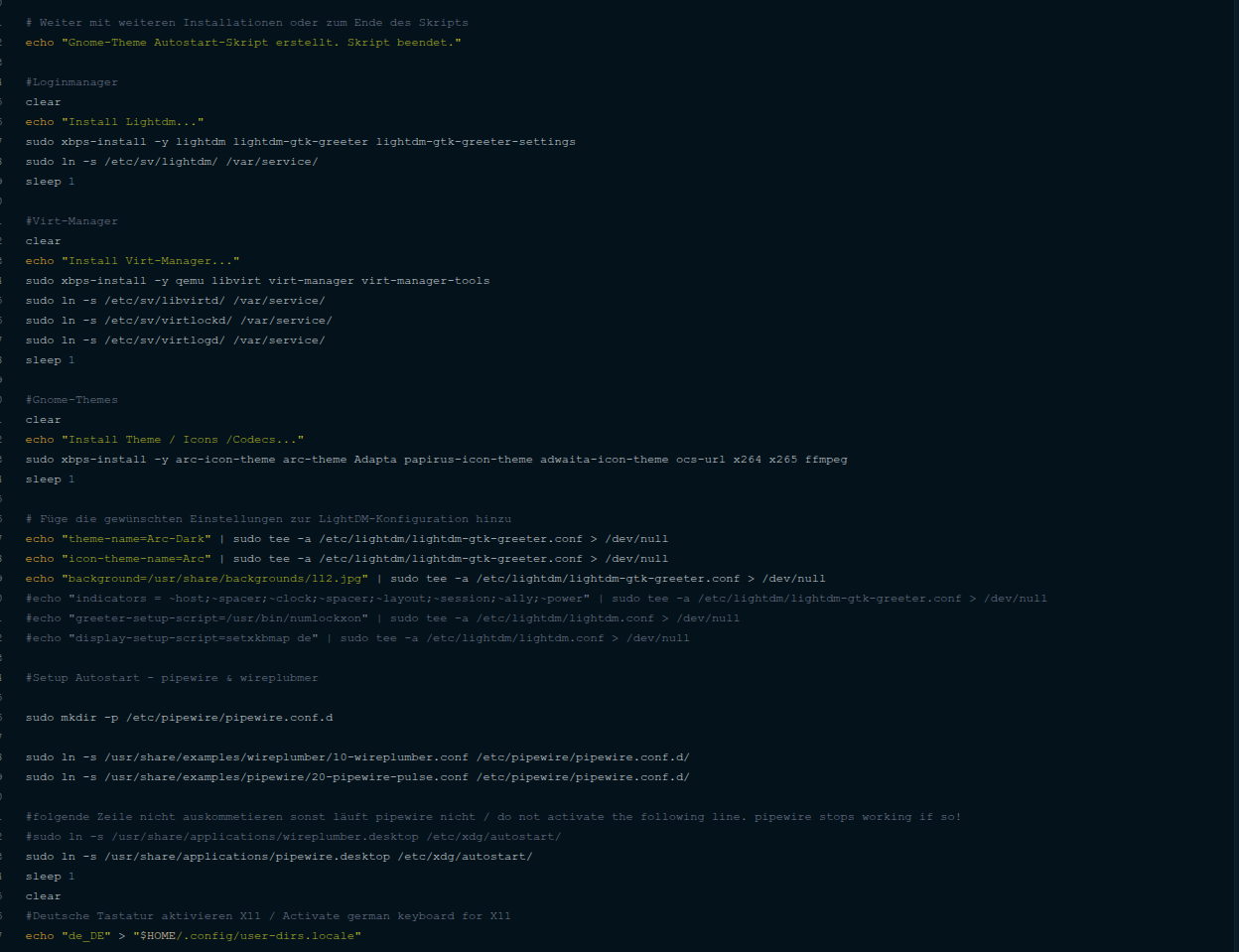Click the xbps-install lightdm-gtk-greeter command line
The image size is (1239, 952).
(300, 142)
